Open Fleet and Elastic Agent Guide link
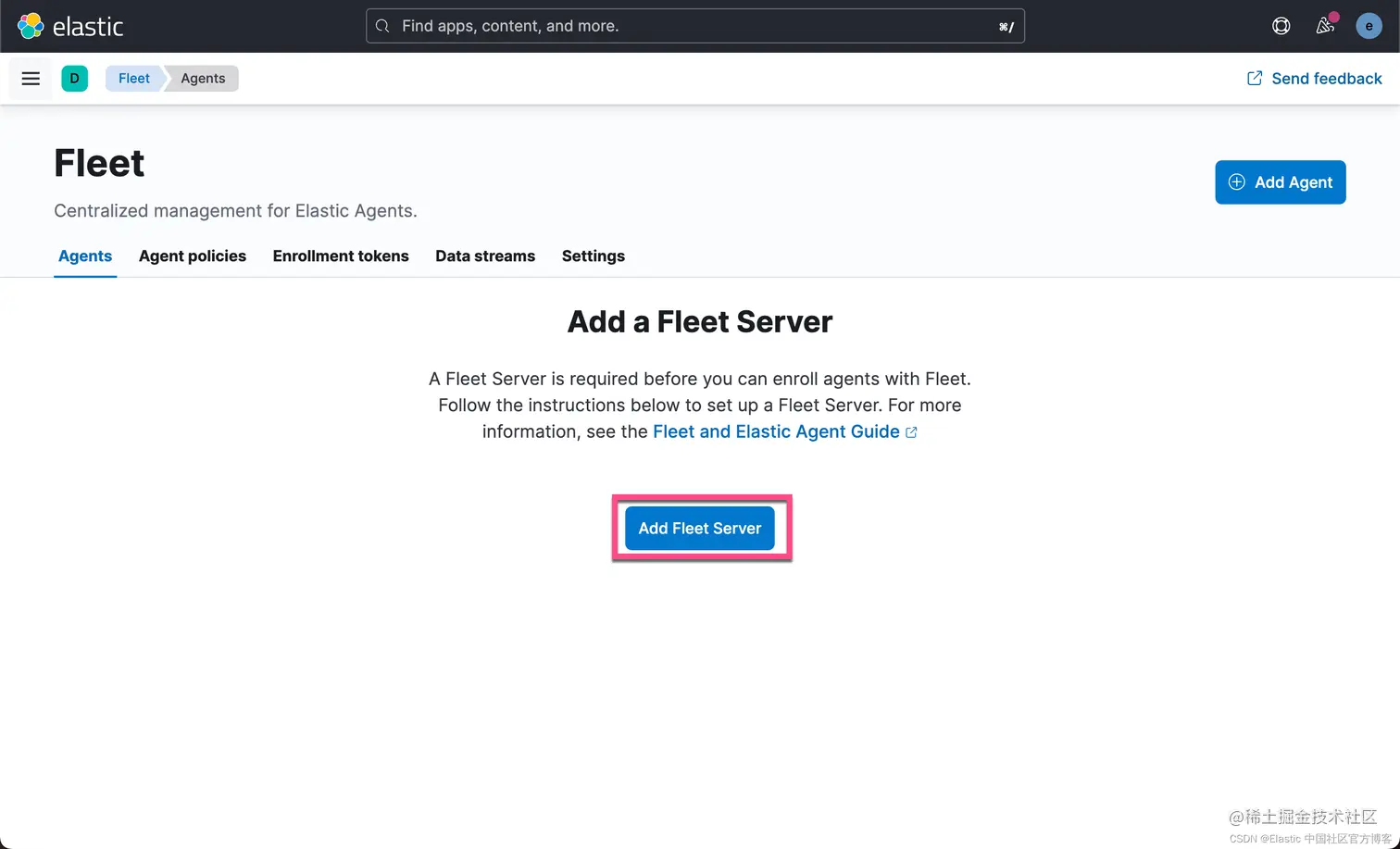The height and width of the screenshot is (849, 1400). [x=785, y=431]
